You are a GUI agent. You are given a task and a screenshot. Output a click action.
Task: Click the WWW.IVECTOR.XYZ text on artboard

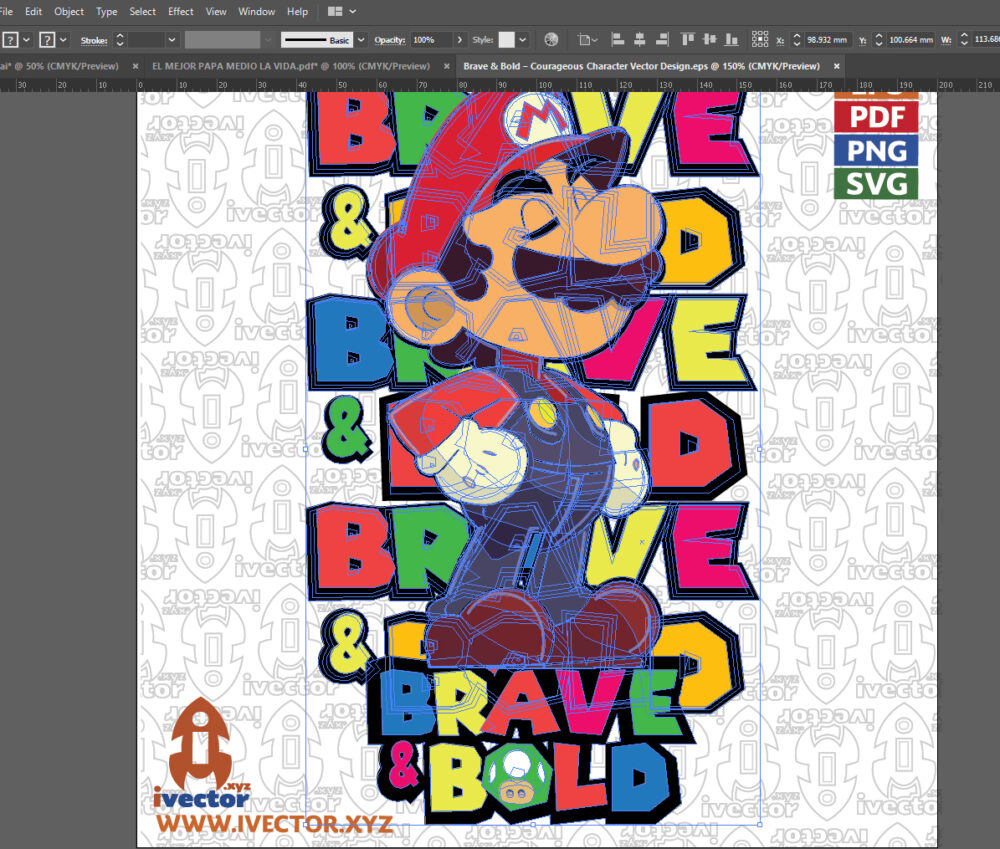point(274,823)
